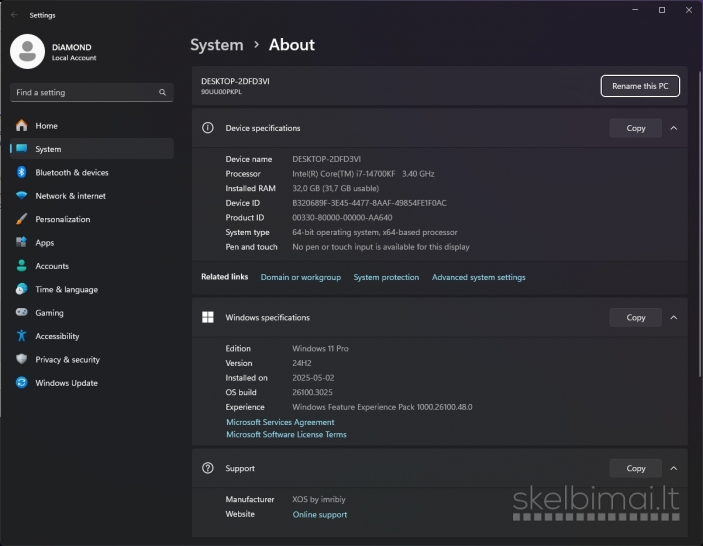Click Product ID value 00330-80000-00000-AA640
The image size is (703, 546).
click(x=342, y=217)
